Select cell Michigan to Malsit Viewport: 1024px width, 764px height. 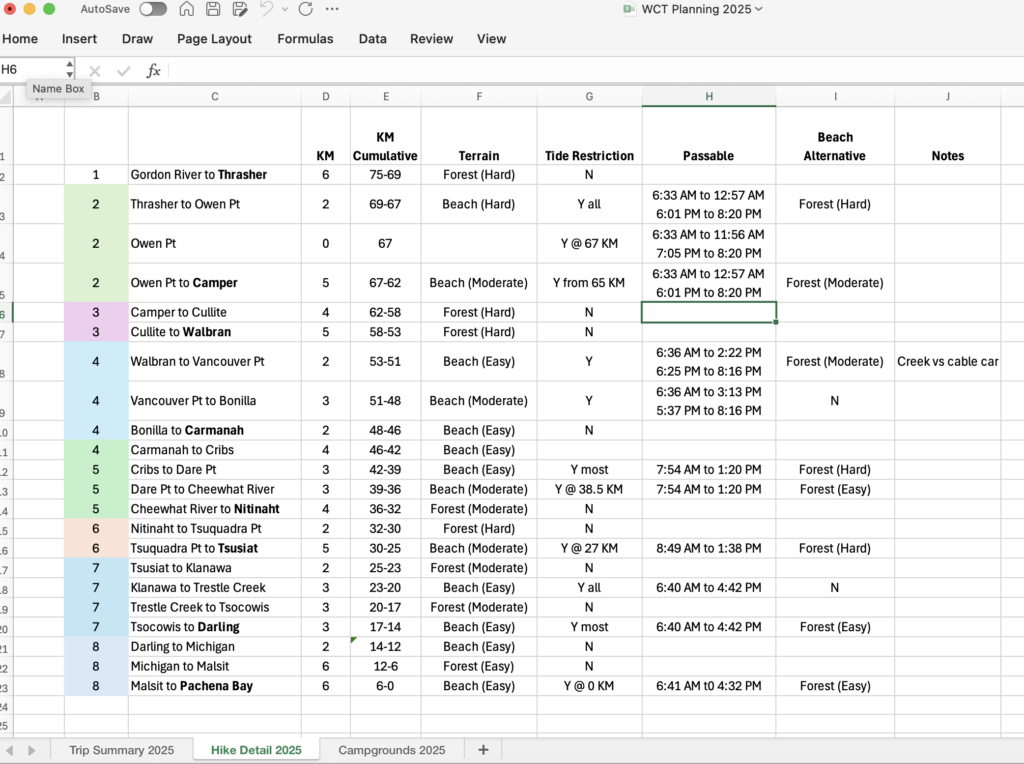click(214, 666)
